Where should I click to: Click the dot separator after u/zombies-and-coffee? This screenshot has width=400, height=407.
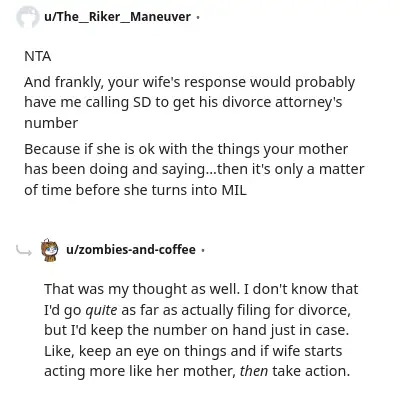coord(203,250)
